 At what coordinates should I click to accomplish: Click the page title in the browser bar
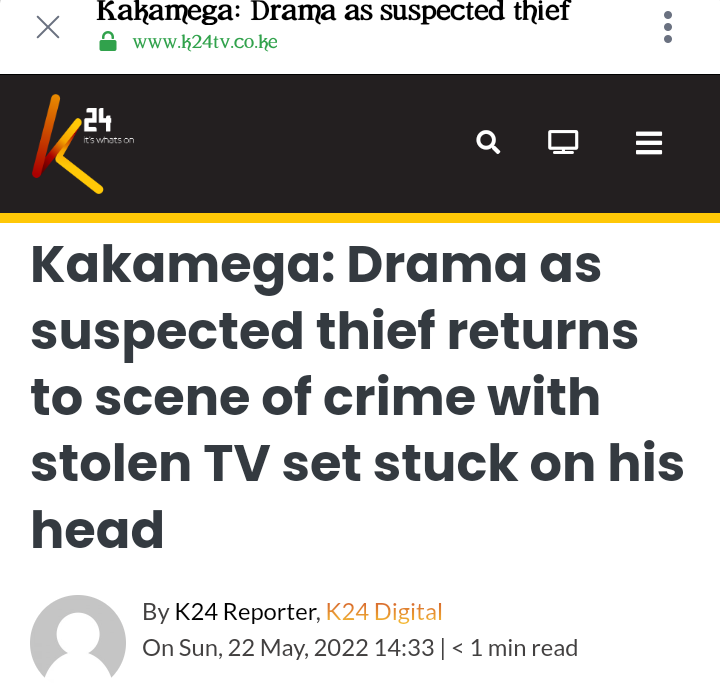(x=333, y=11)
